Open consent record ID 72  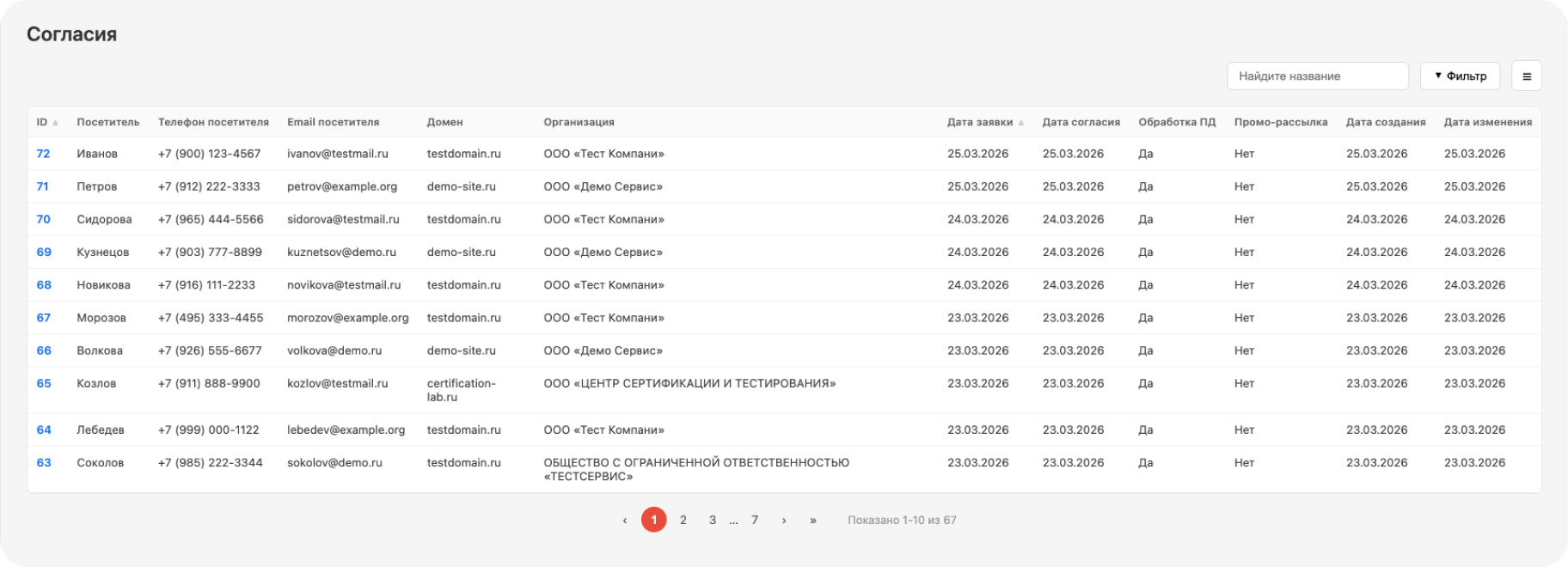click(x=43, y=154)
